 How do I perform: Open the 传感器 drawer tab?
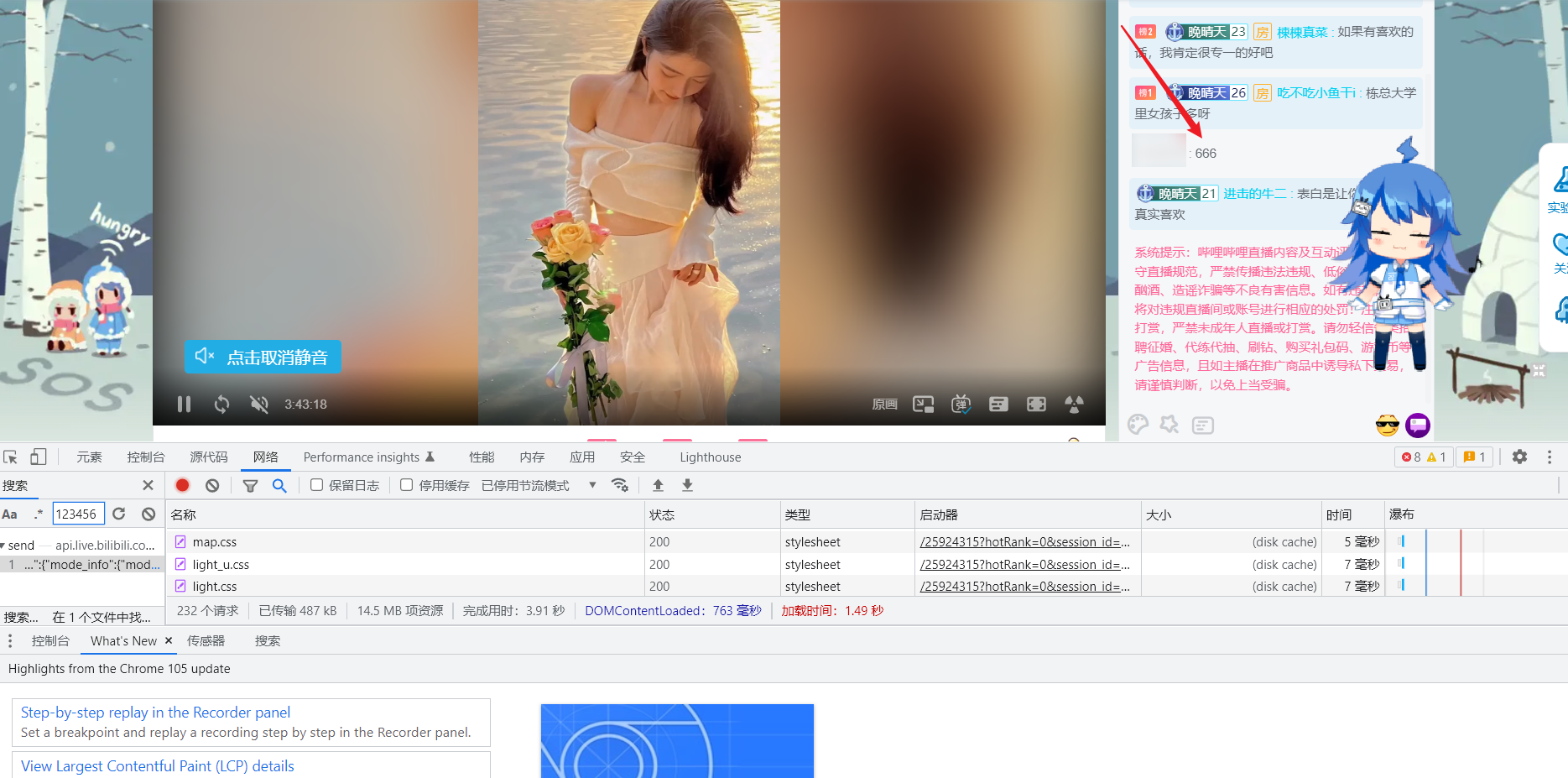(x=206, y=641)
